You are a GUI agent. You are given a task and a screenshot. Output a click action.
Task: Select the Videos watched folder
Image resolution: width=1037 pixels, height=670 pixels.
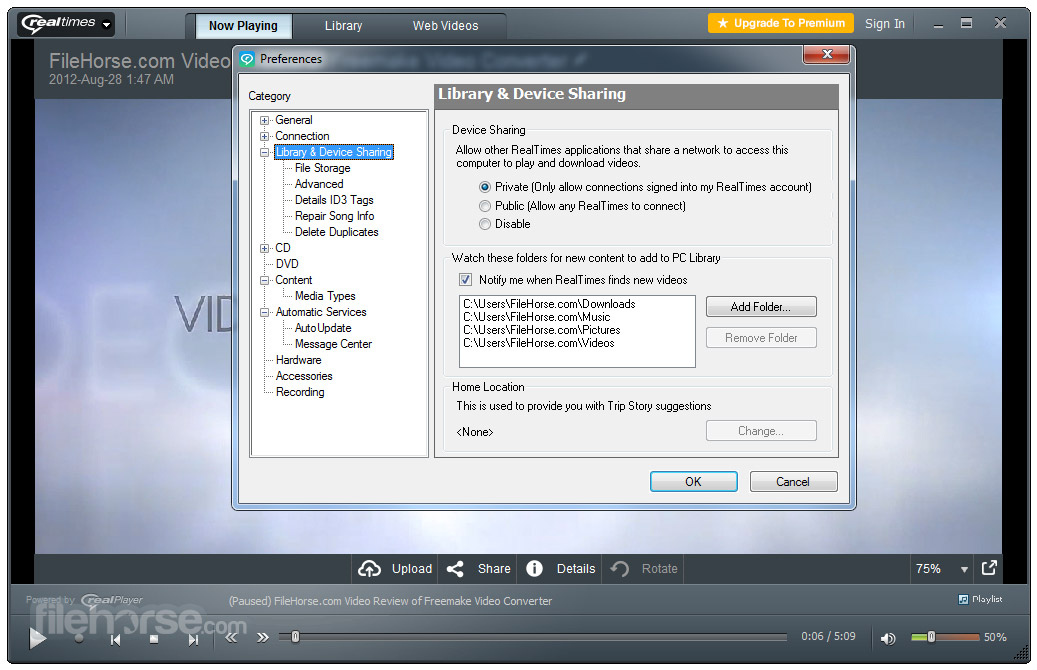point(538,343)
